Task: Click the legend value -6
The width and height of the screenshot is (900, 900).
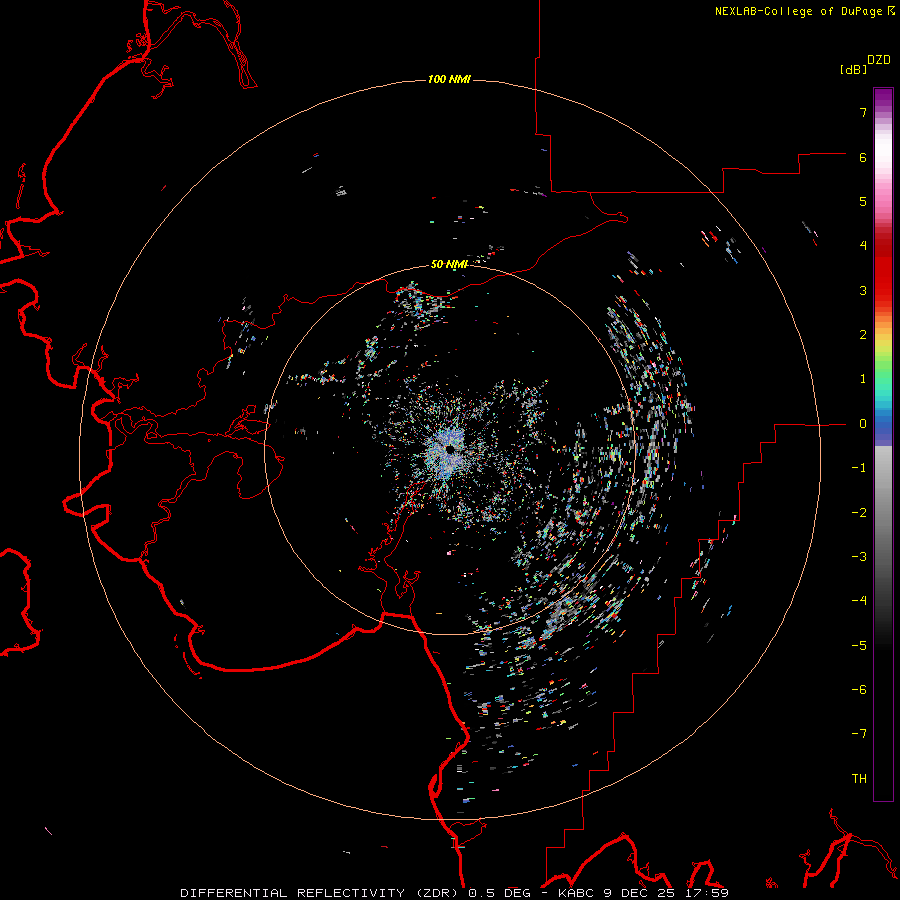Action: coord(859,690)
